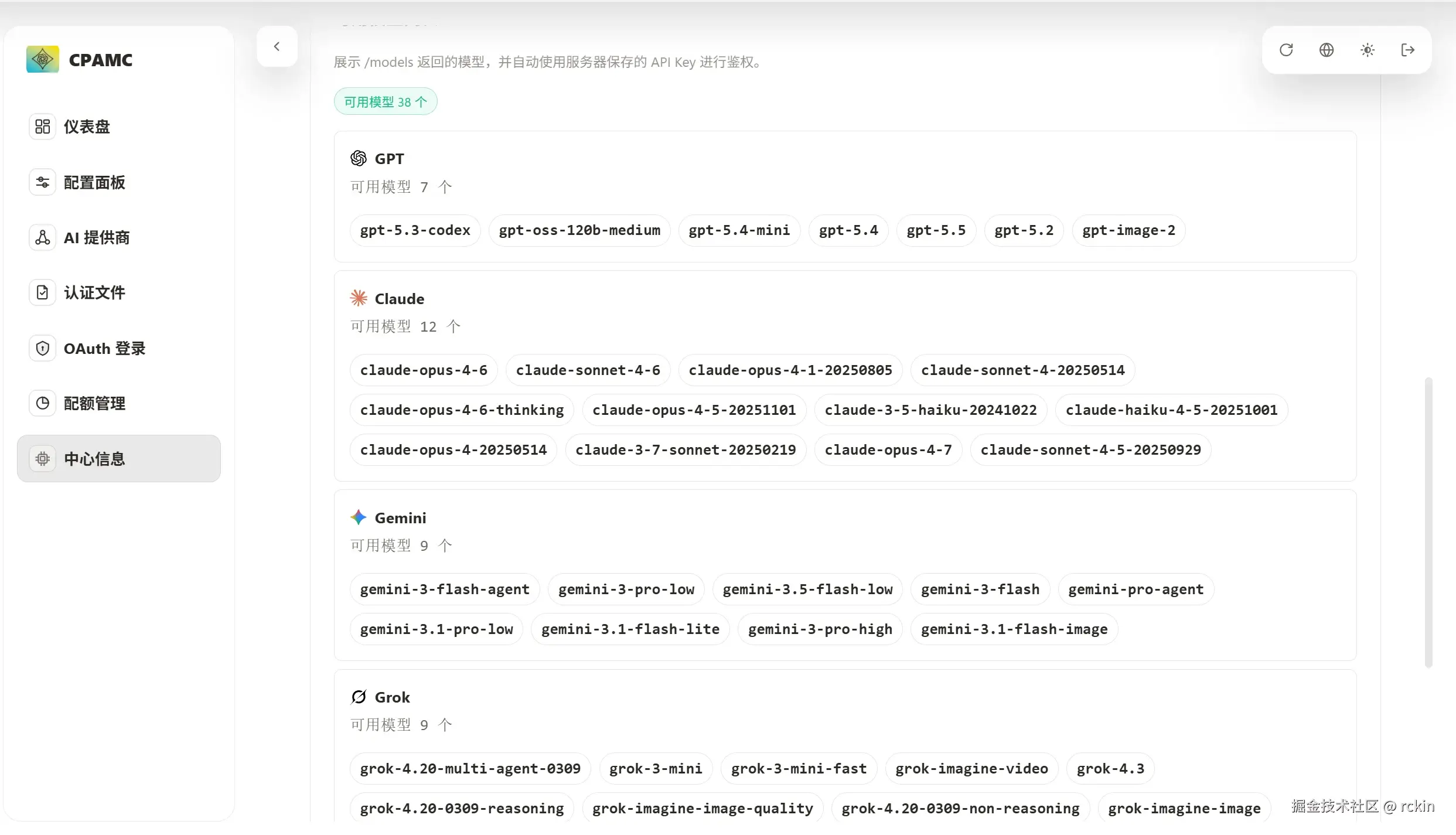Collapse the sidebar with the chevron button
This screenshot has height=835, width=1456.
click(277, 46)
